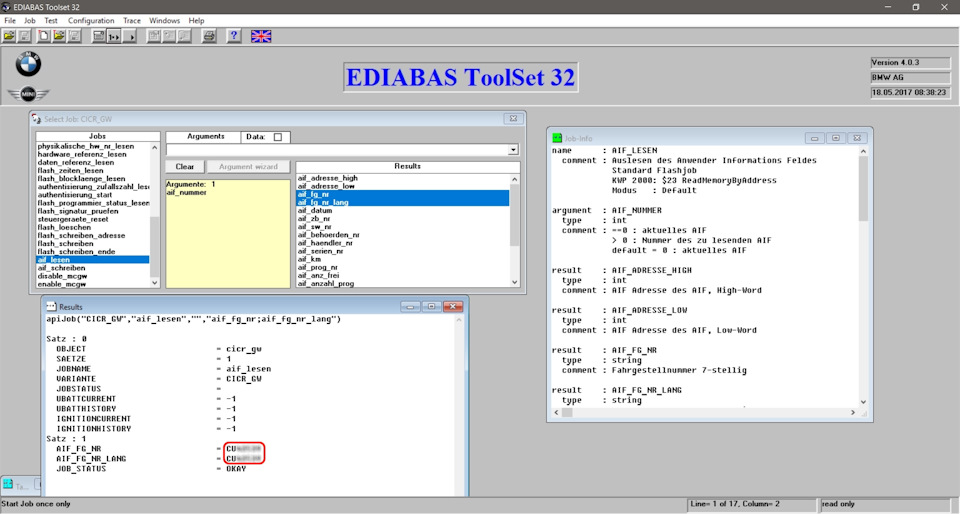Viewport: 960px width, 514px height.
Task: Click the 'Jobs' list column header
Action: click(x=97, y=136)
